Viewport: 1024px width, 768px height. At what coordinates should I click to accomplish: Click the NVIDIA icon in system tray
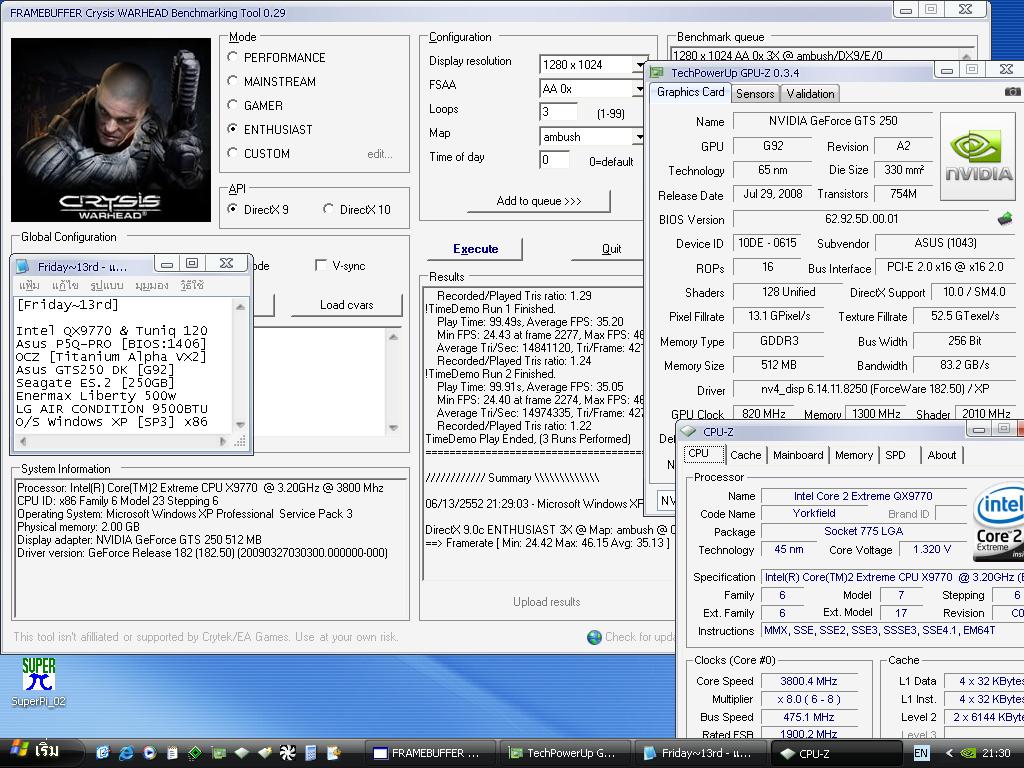[968, 753]
